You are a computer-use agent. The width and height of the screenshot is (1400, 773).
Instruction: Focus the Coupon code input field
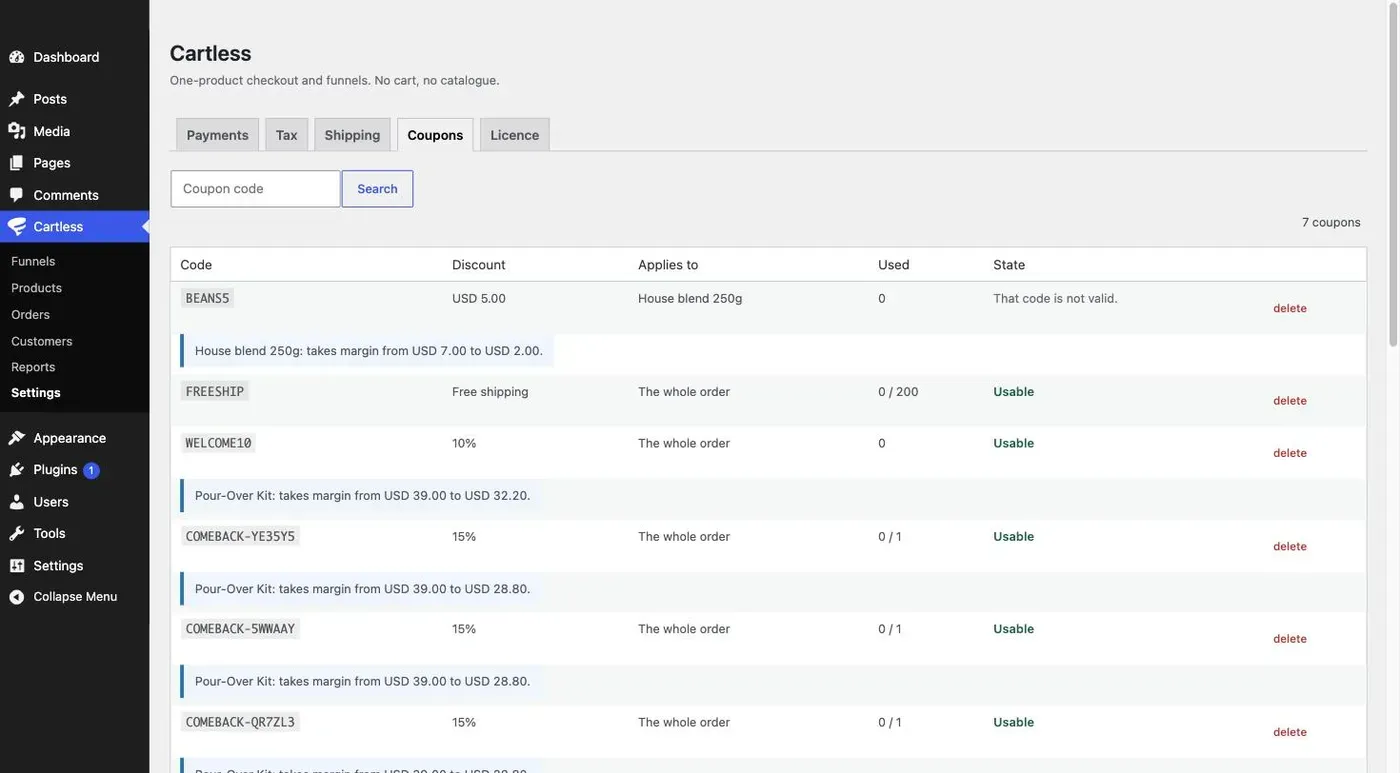tap(255, 189)
